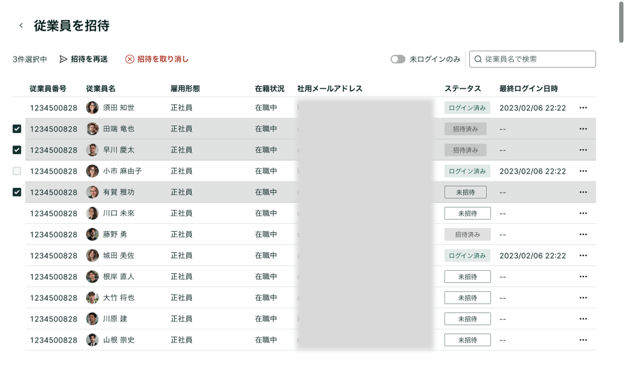Click the avatar of 大竹 将也
The image size is (625, 380).
[92, 298]
